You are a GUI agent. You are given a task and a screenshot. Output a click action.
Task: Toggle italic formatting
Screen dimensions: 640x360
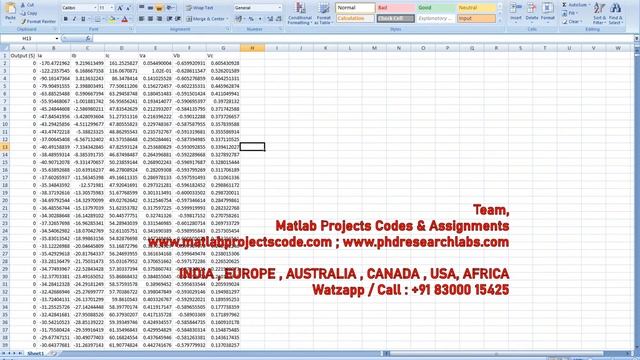pos(74,19)
